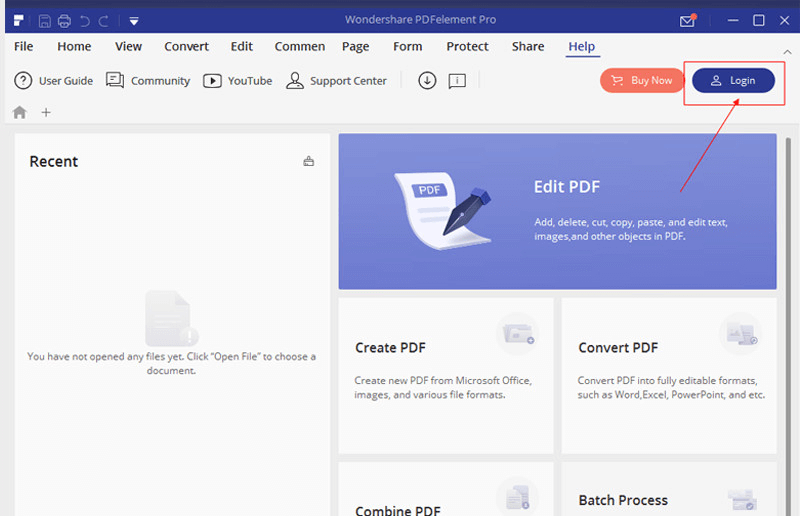Clear recent list with the broom icon
Image resolution: width=800 pixels, height=516 pixels.
[309, 161]
